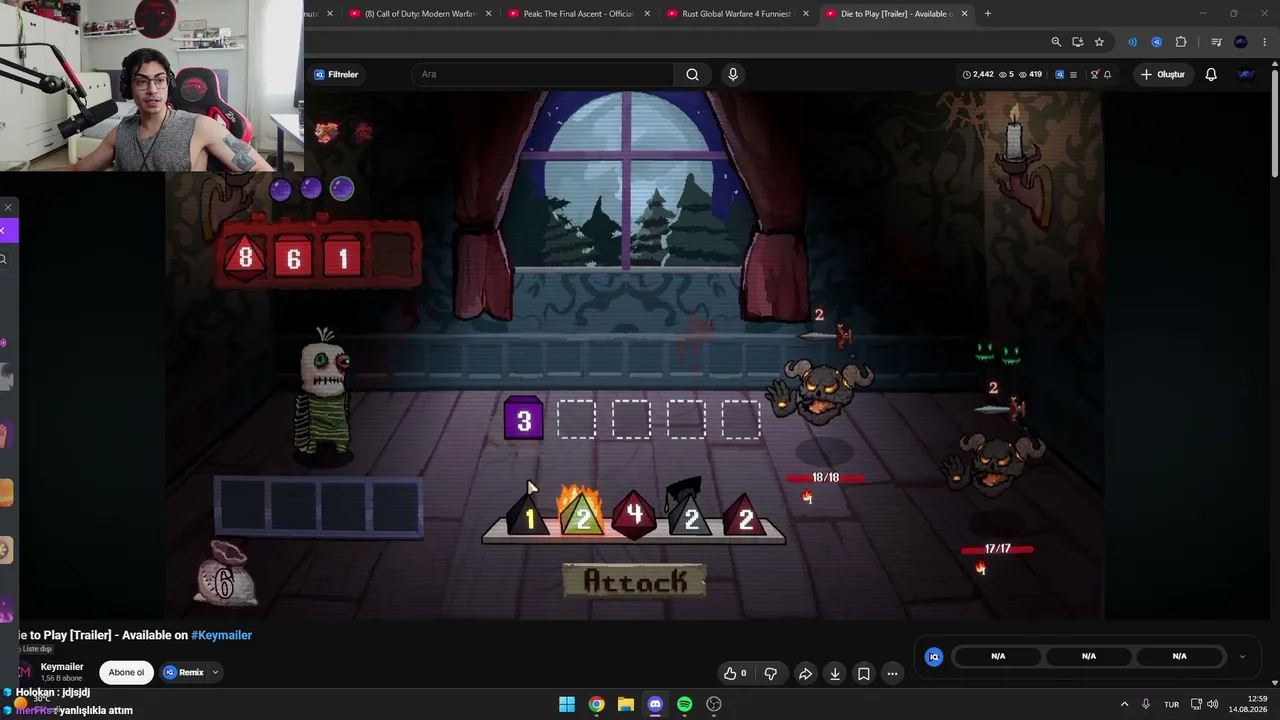Click the Remix button
This screenshot has height=720, width=1280.
tap(184, 672)
